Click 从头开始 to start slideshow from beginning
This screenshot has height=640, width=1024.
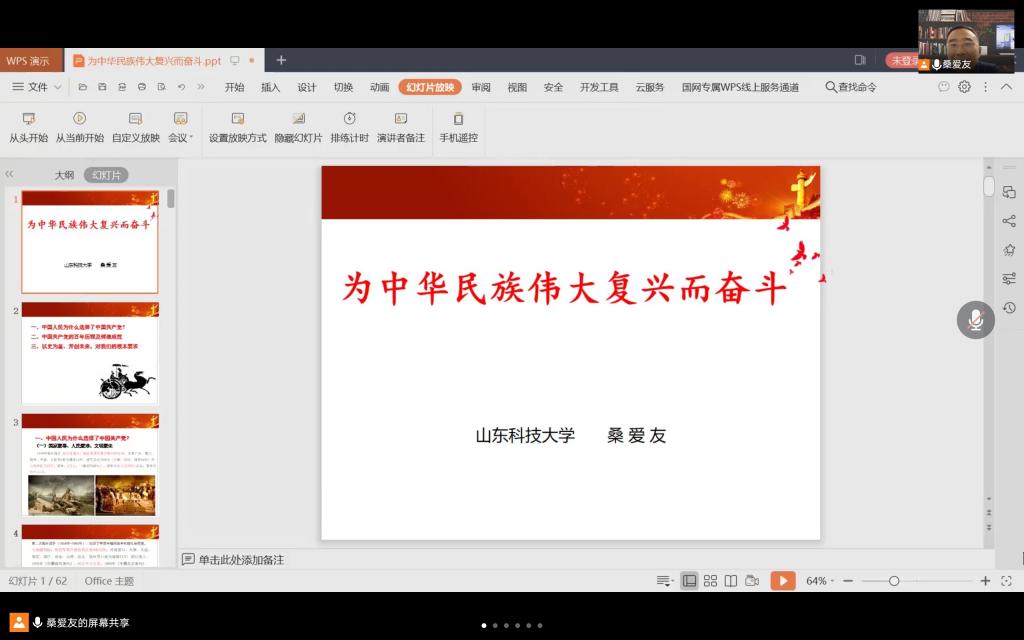tap(28, 127)
